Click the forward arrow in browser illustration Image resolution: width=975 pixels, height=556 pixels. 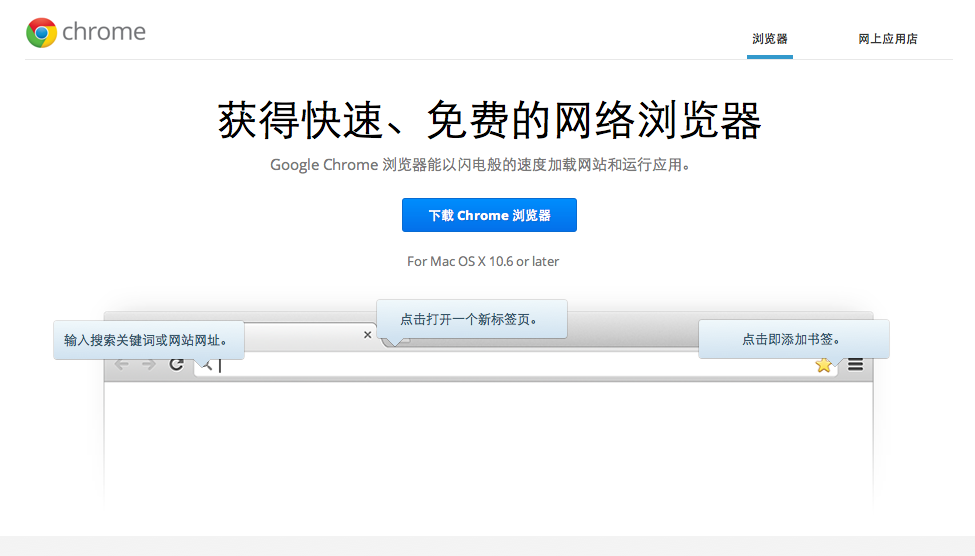point(148,365)
